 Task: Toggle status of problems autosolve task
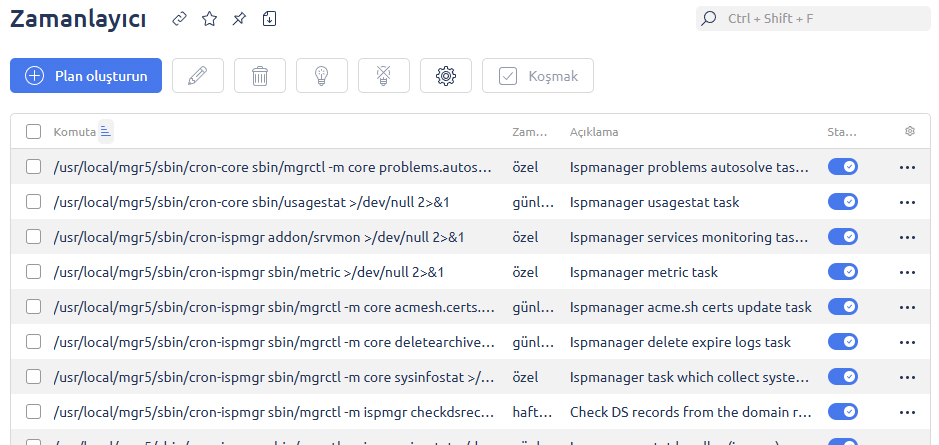pos(843,167)
